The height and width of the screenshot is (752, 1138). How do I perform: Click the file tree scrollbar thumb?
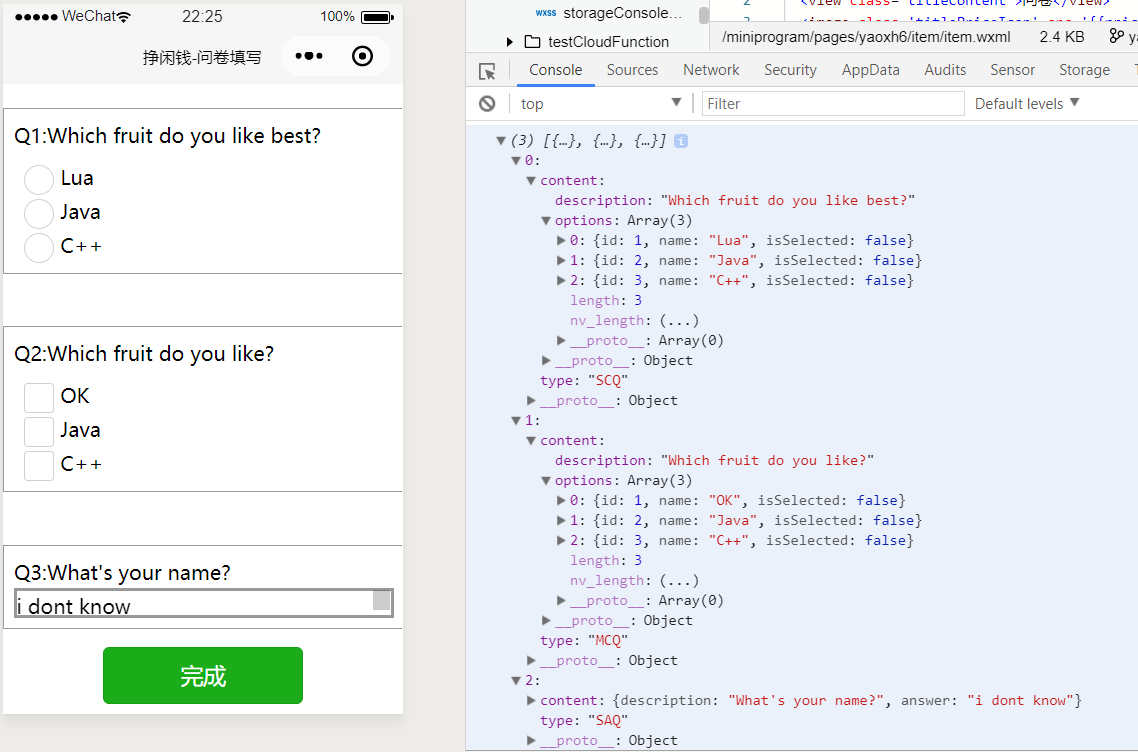click(x=703, y=15)
